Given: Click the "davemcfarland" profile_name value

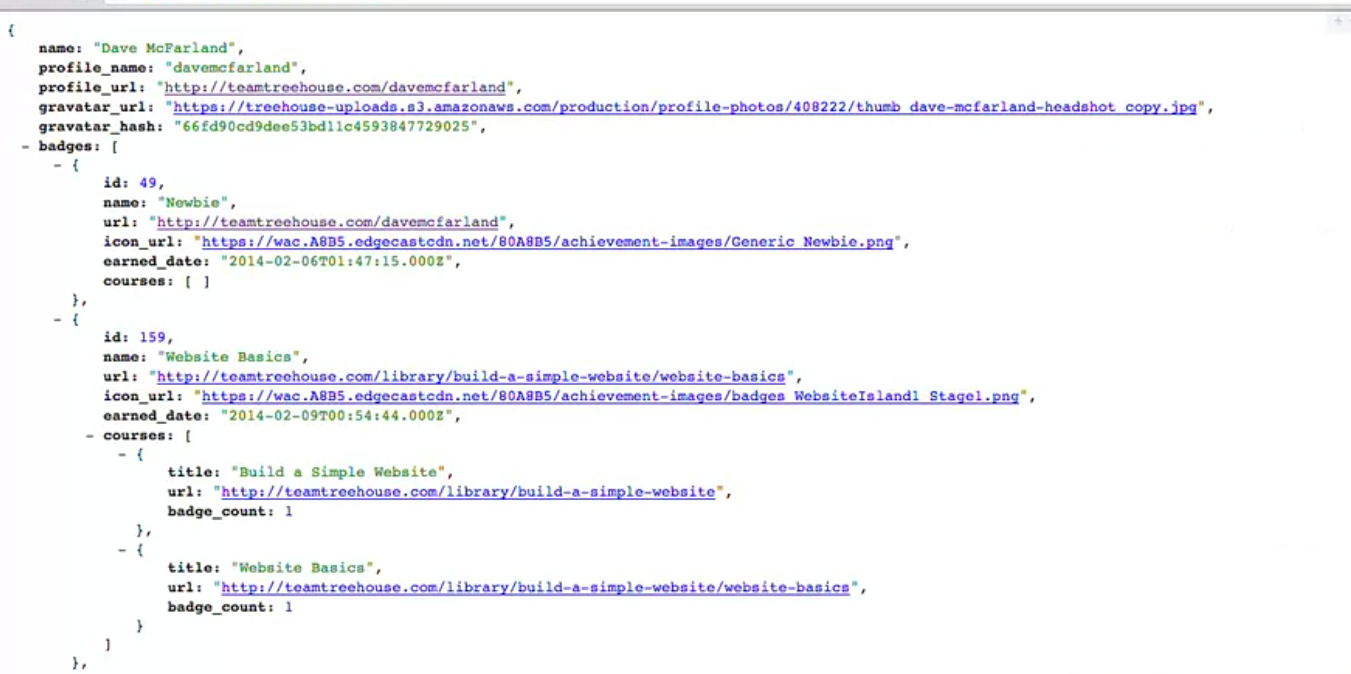Looking at the screenshot, I should [233, 68].
